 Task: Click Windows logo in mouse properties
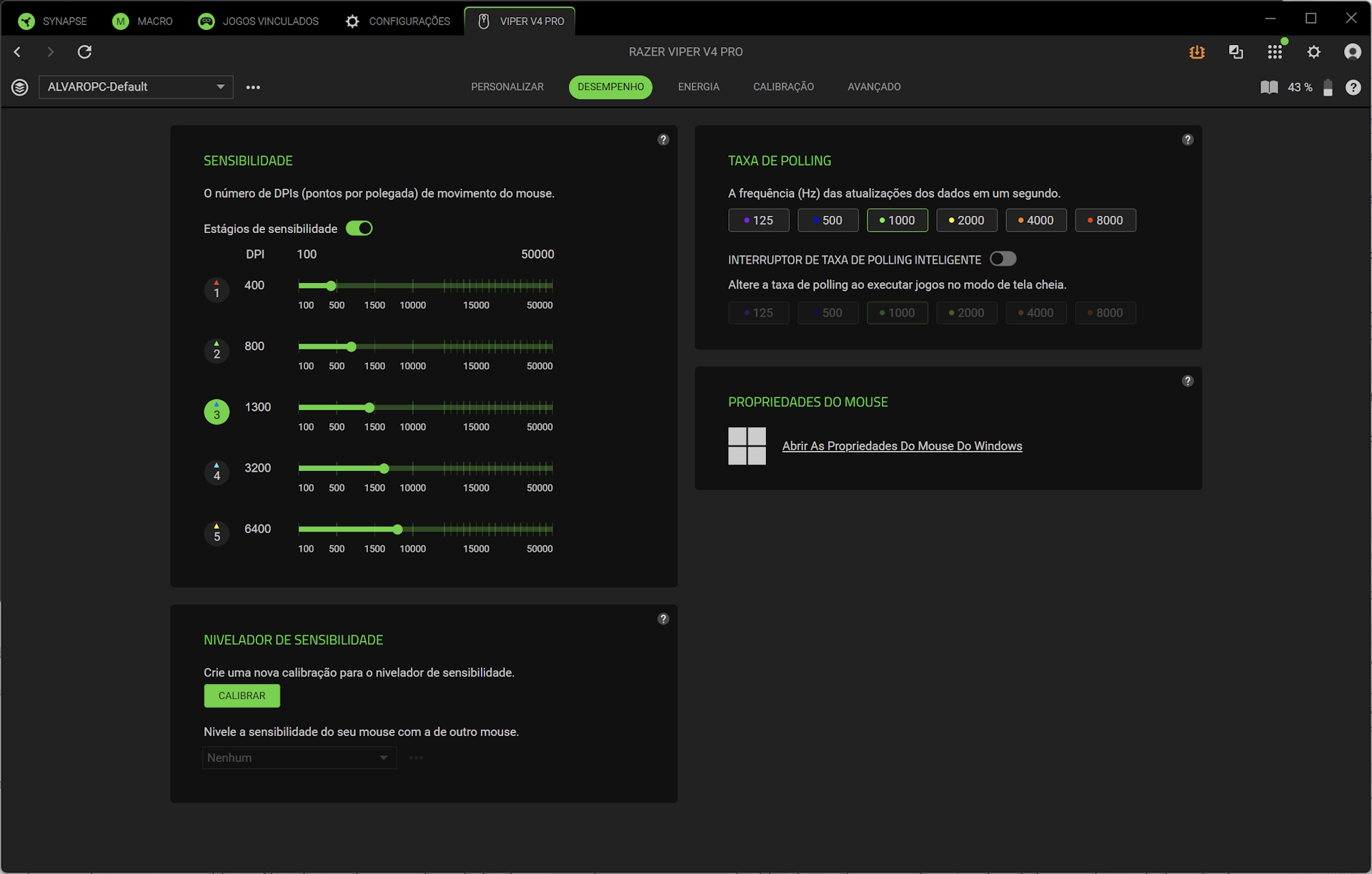pos(747,446)
